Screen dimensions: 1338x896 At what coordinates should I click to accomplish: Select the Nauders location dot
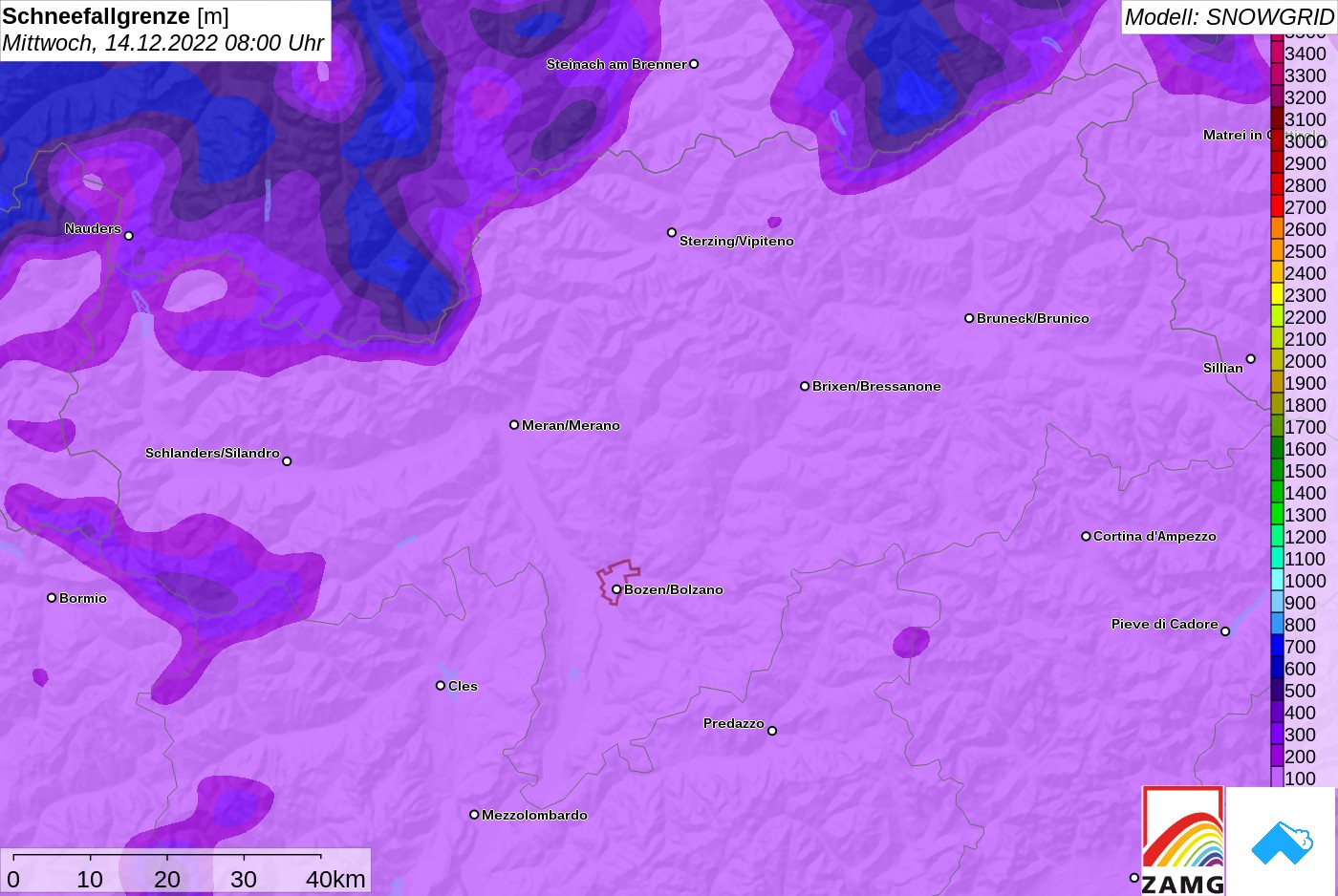129,236
